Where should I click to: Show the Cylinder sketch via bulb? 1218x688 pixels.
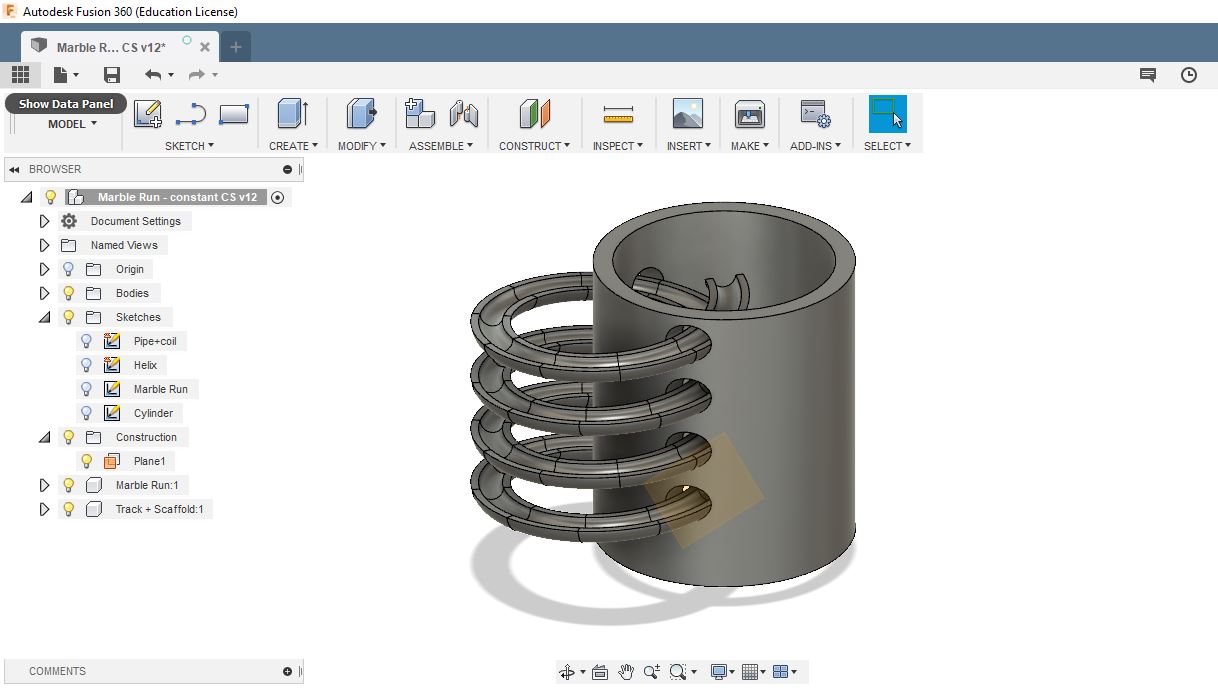point(86,413)
